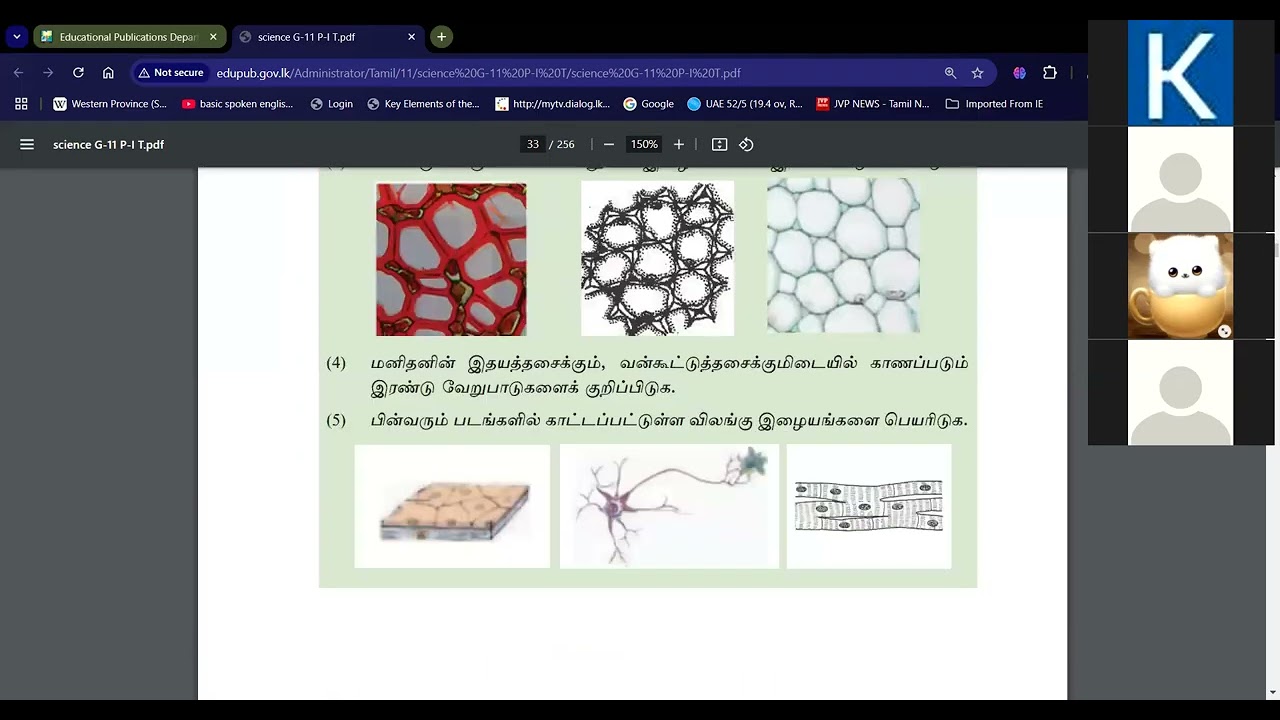Click the Not secure site info badge
The height and width of the screenshot is (720, 1280).
(x=171, y=73)
